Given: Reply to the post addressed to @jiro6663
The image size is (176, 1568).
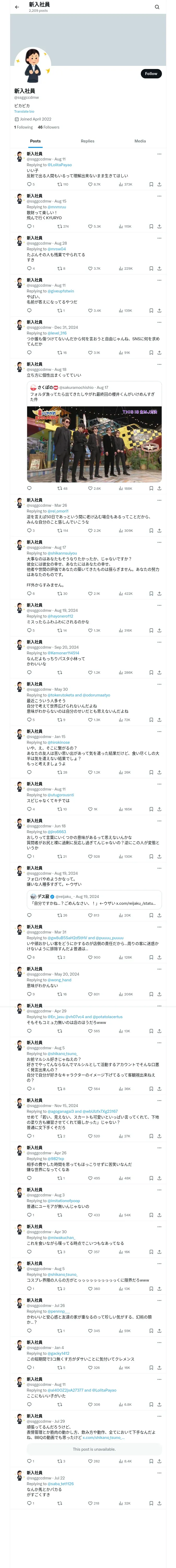Looking at the screenshot, I should pos(29,856).
